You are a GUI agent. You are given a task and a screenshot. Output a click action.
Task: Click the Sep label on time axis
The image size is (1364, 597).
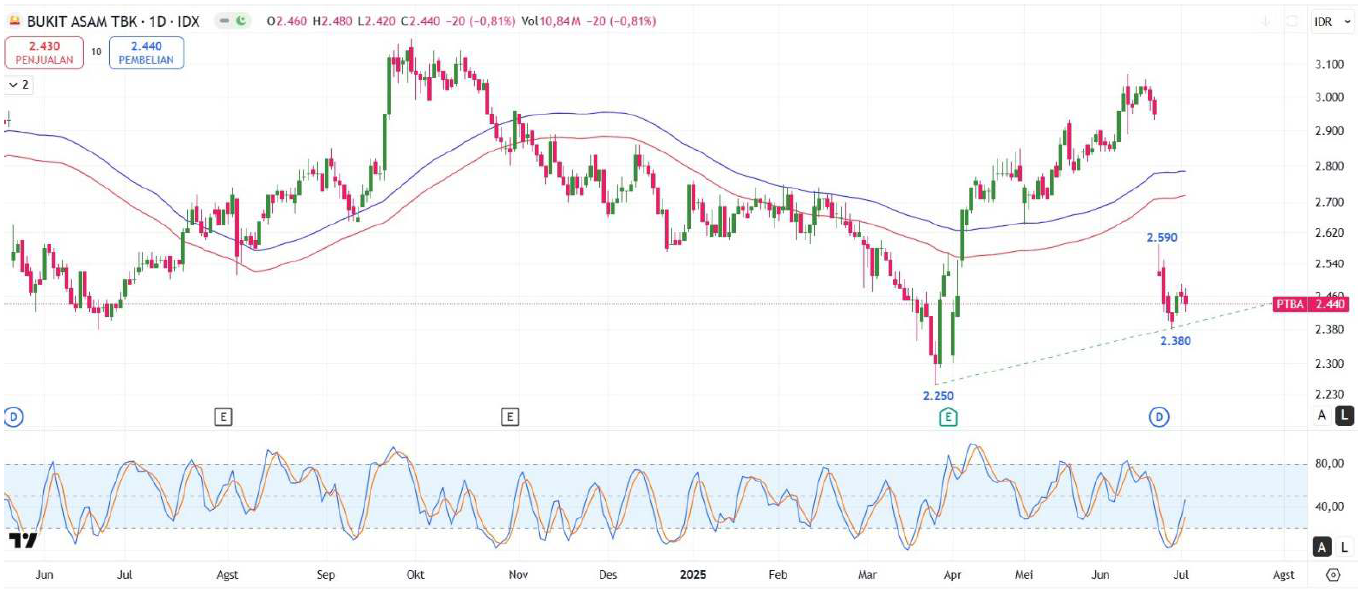327,575
